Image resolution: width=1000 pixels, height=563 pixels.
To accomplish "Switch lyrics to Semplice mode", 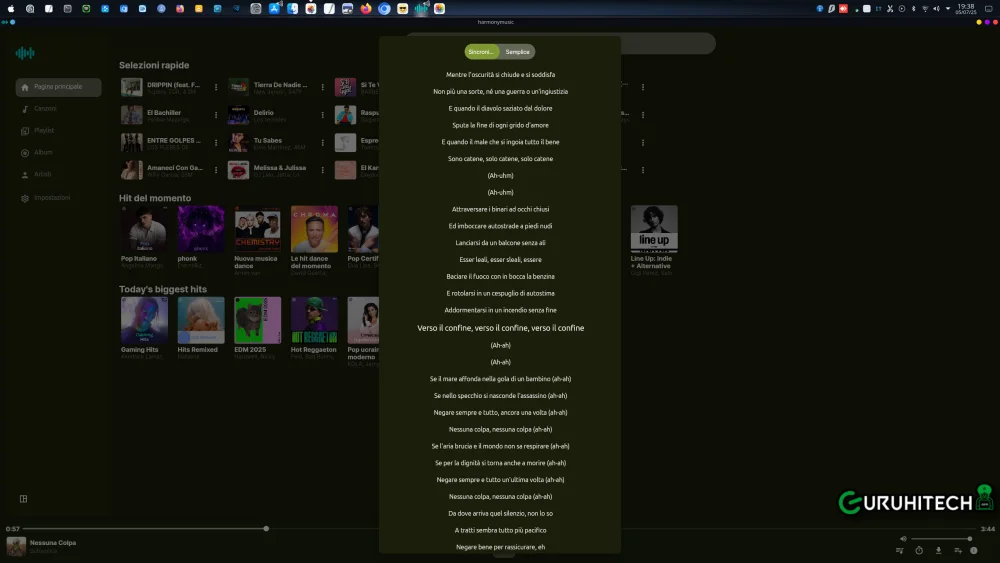I will [518, 52].
